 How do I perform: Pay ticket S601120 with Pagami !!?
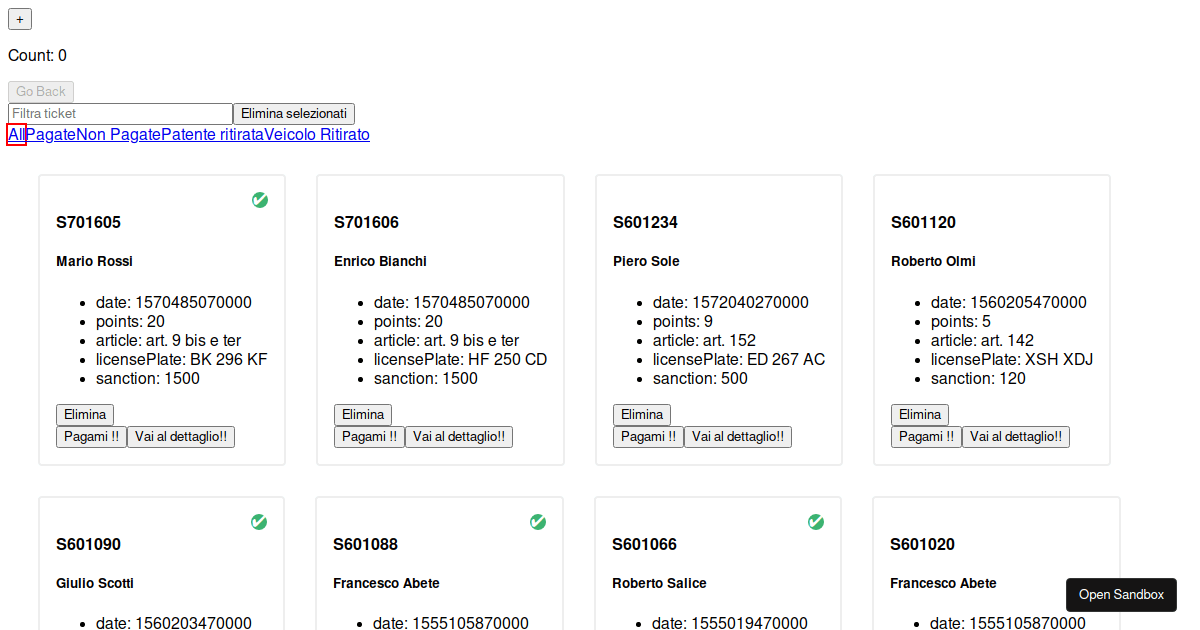coord(926,437)
